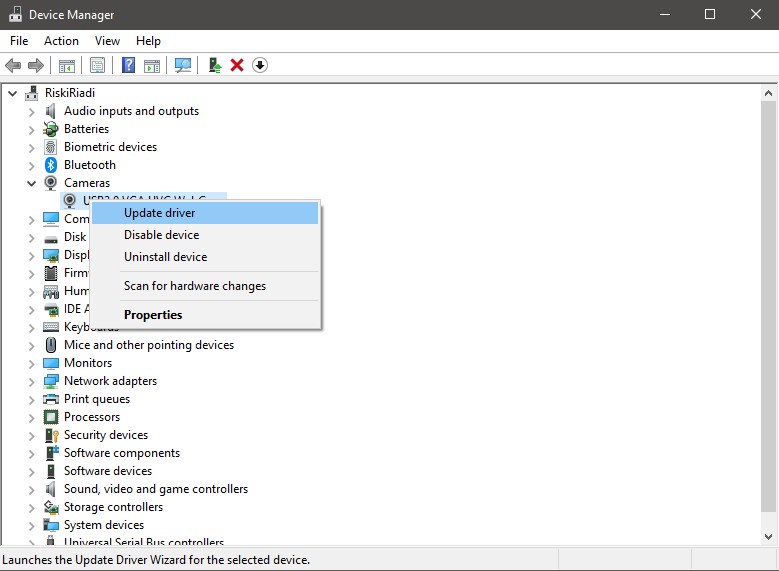Image resolution: width=779 pixels, height=571 pixels.
Task: Click the webcam device icon under Cameras
Action: (x=70, y=200)
